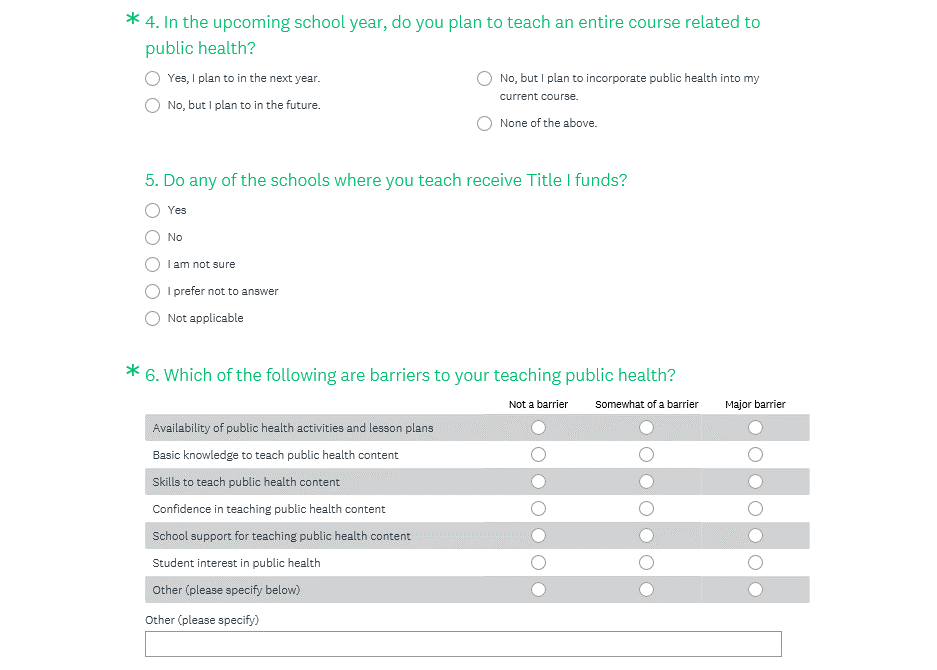Choose 'No, but I plan to in the future'

click(152, 105)
